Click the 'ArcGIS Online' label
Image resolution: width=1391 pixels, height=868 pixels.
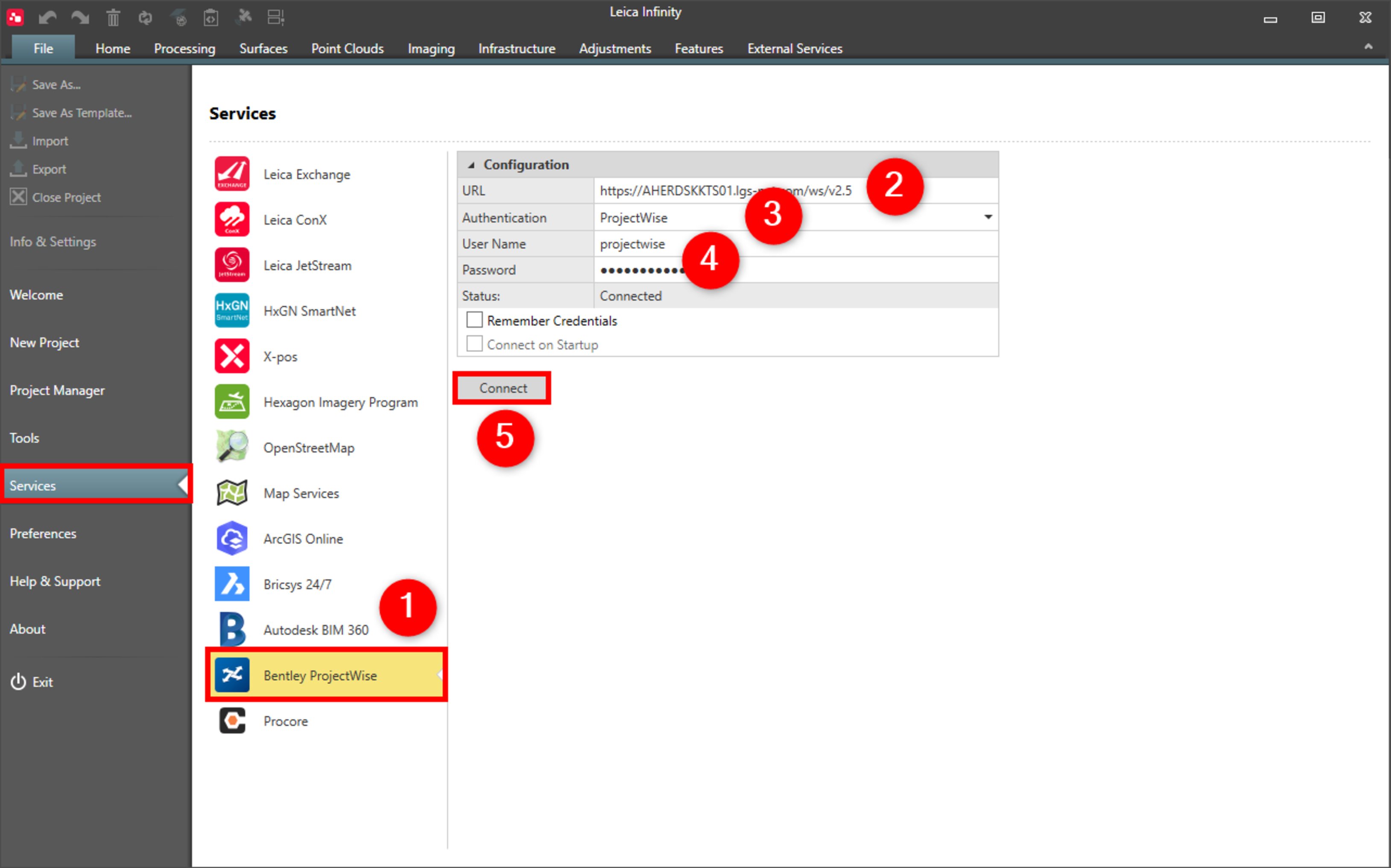pos(303,538)
